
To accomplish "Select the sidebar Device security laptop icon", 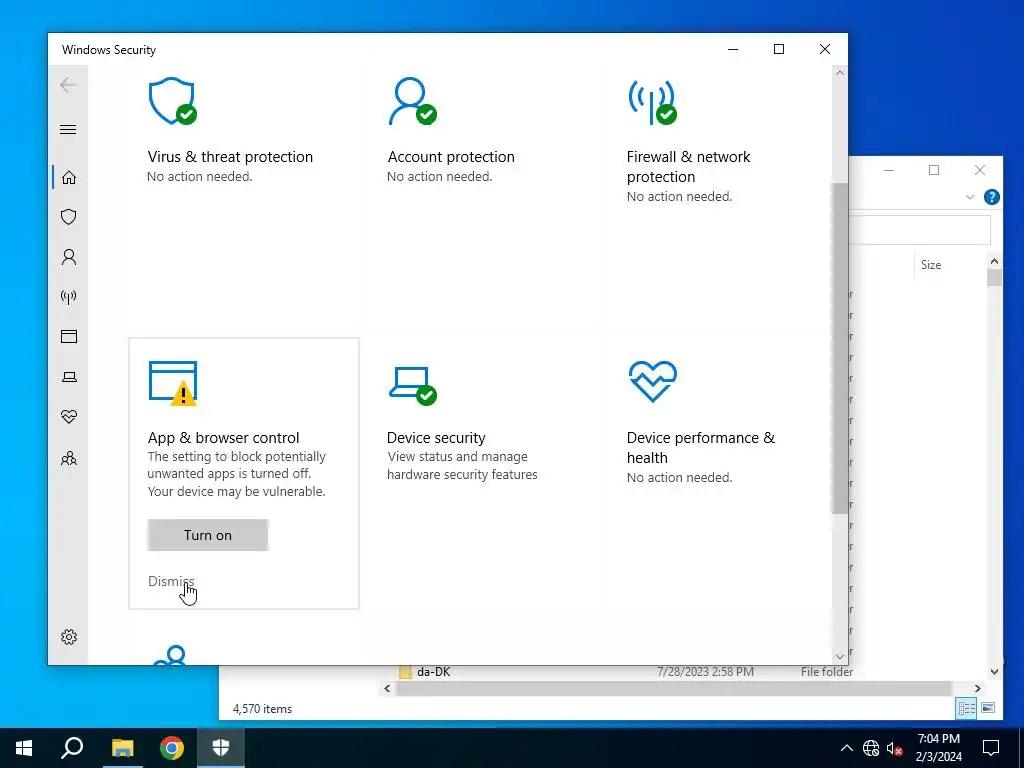I will pos(69,377).
